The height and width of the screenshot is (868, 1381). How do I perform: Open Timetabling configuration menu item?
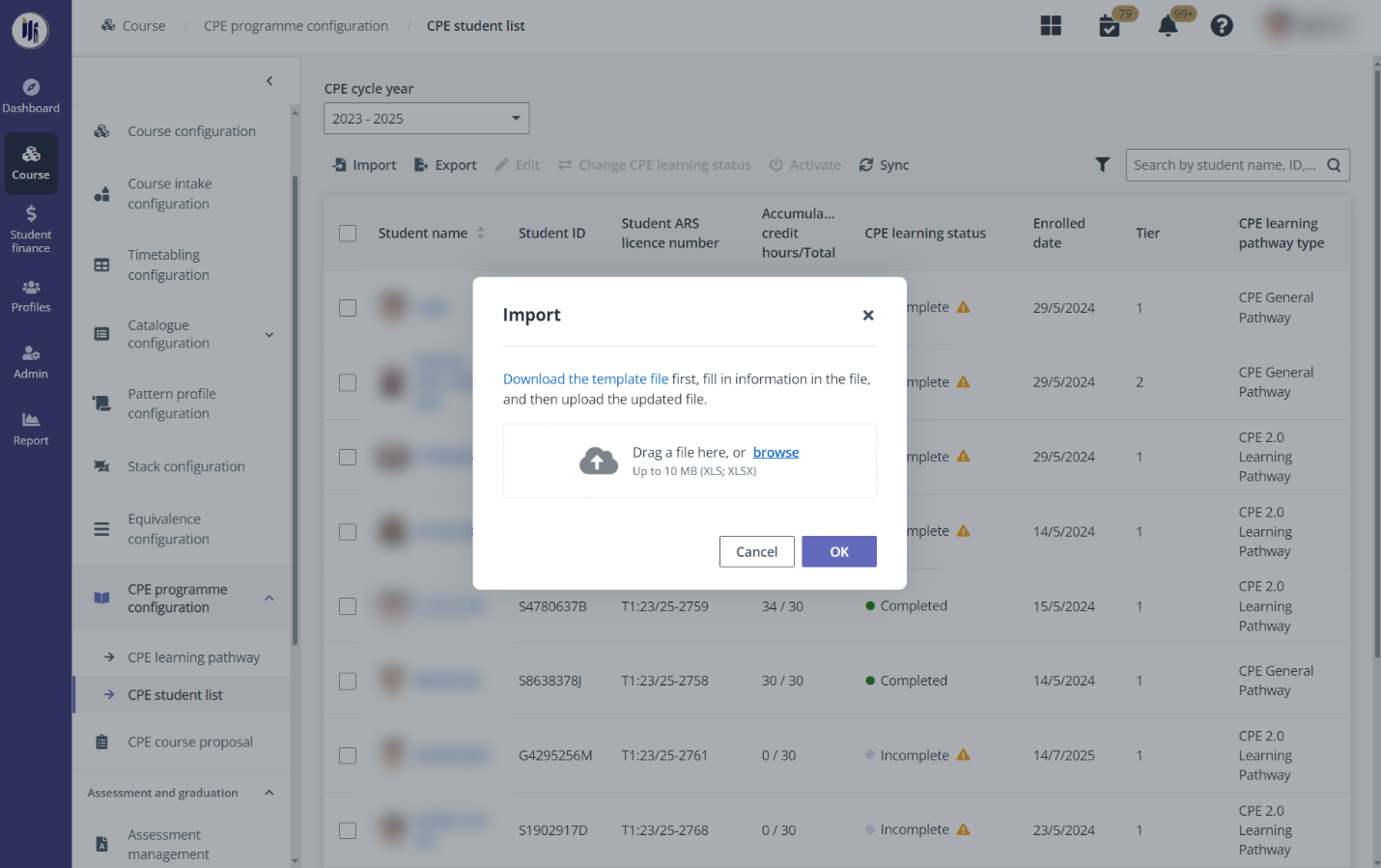181,265
